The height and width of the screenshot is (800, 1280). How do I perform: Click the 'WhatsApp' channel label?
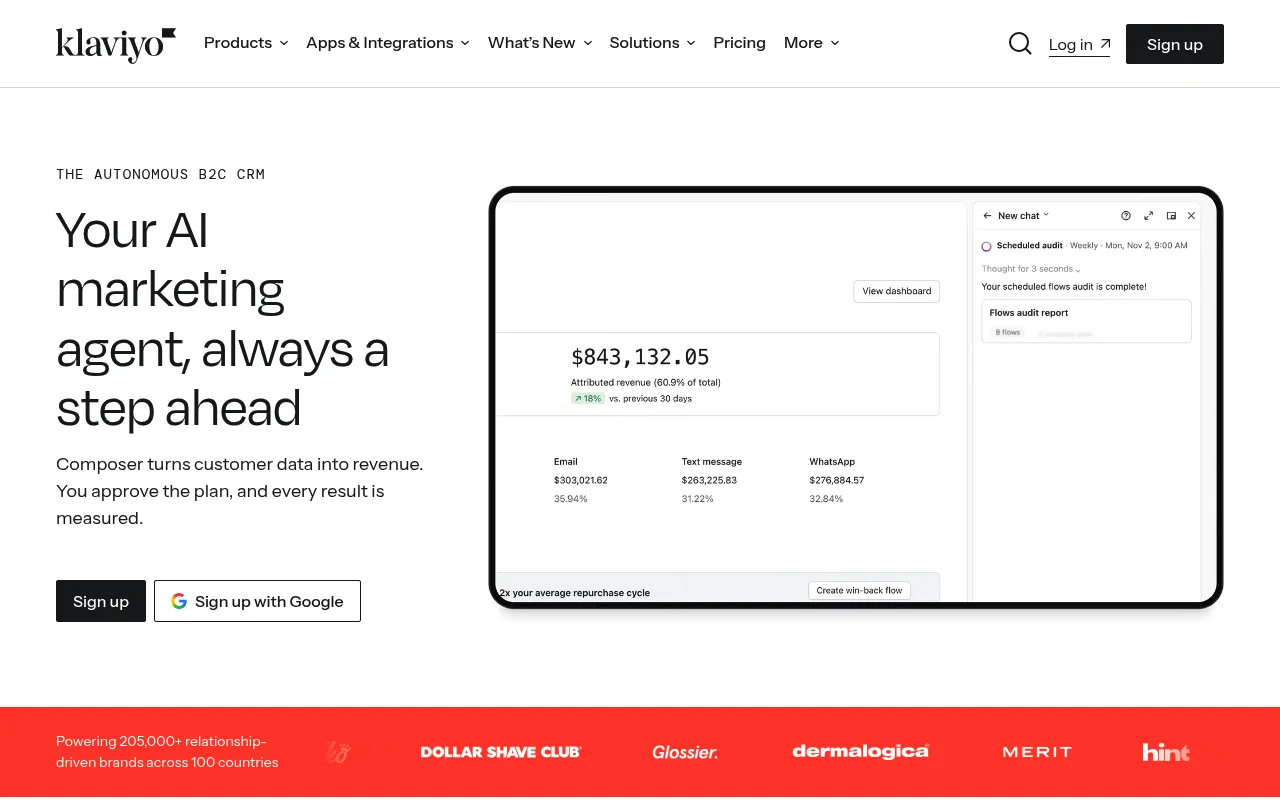point(832,462)
